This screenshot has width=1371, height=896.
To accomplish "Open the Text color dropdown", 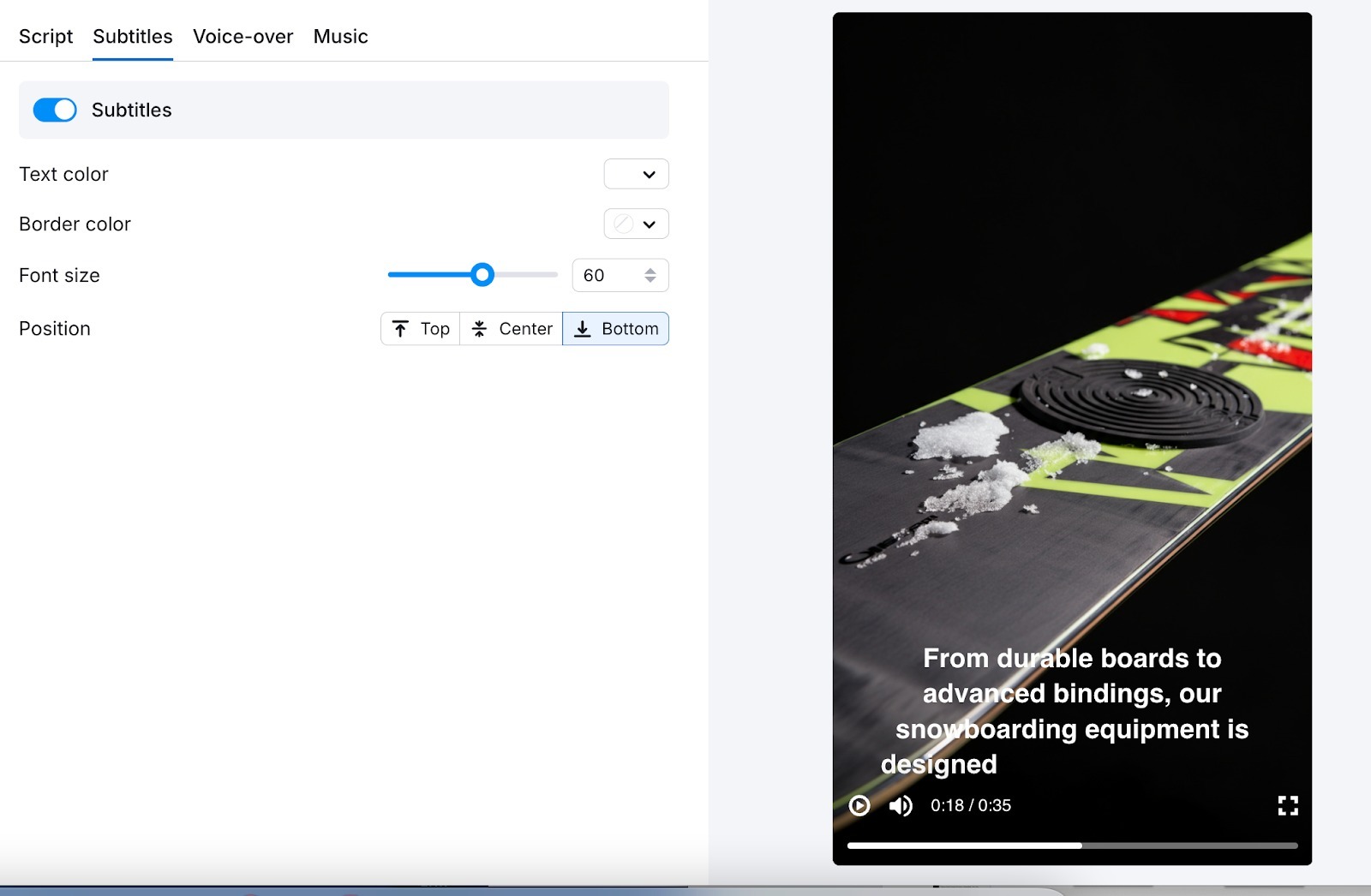I will pos(637,174).
